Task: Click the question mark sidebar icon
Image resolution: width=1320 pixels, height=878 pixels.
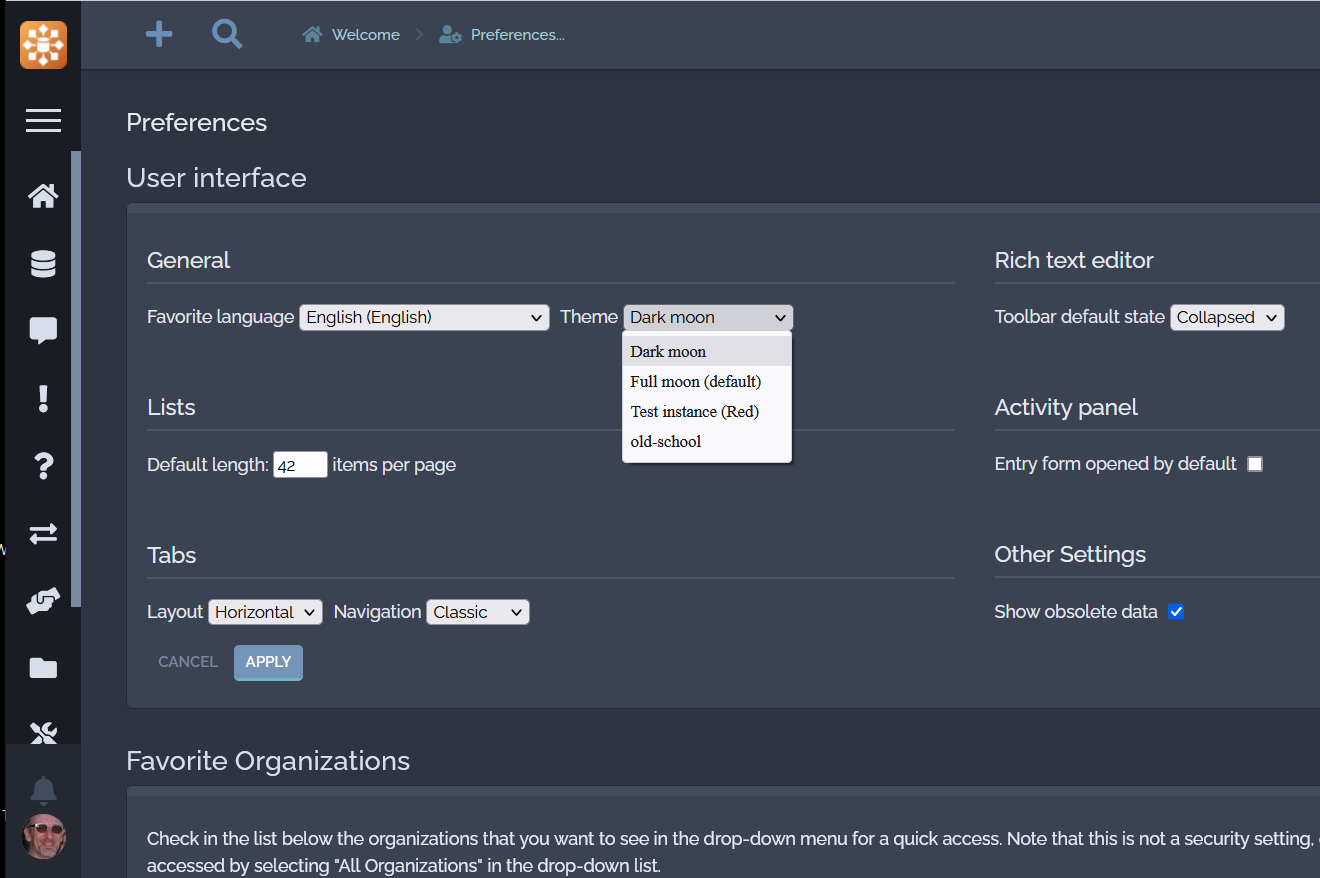Action: click(43, 466)
